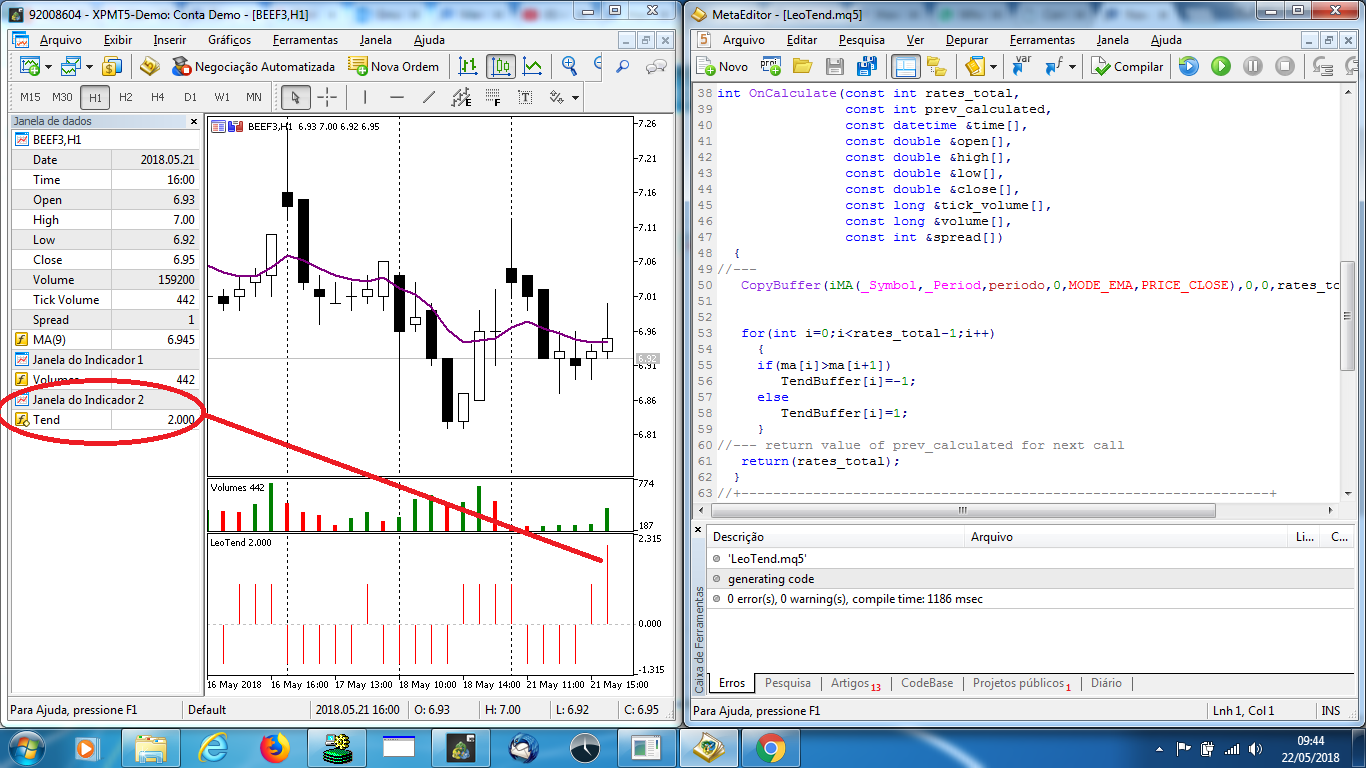Open the chart profiles icon
The image size is (1366, 768).
[71, 66]
